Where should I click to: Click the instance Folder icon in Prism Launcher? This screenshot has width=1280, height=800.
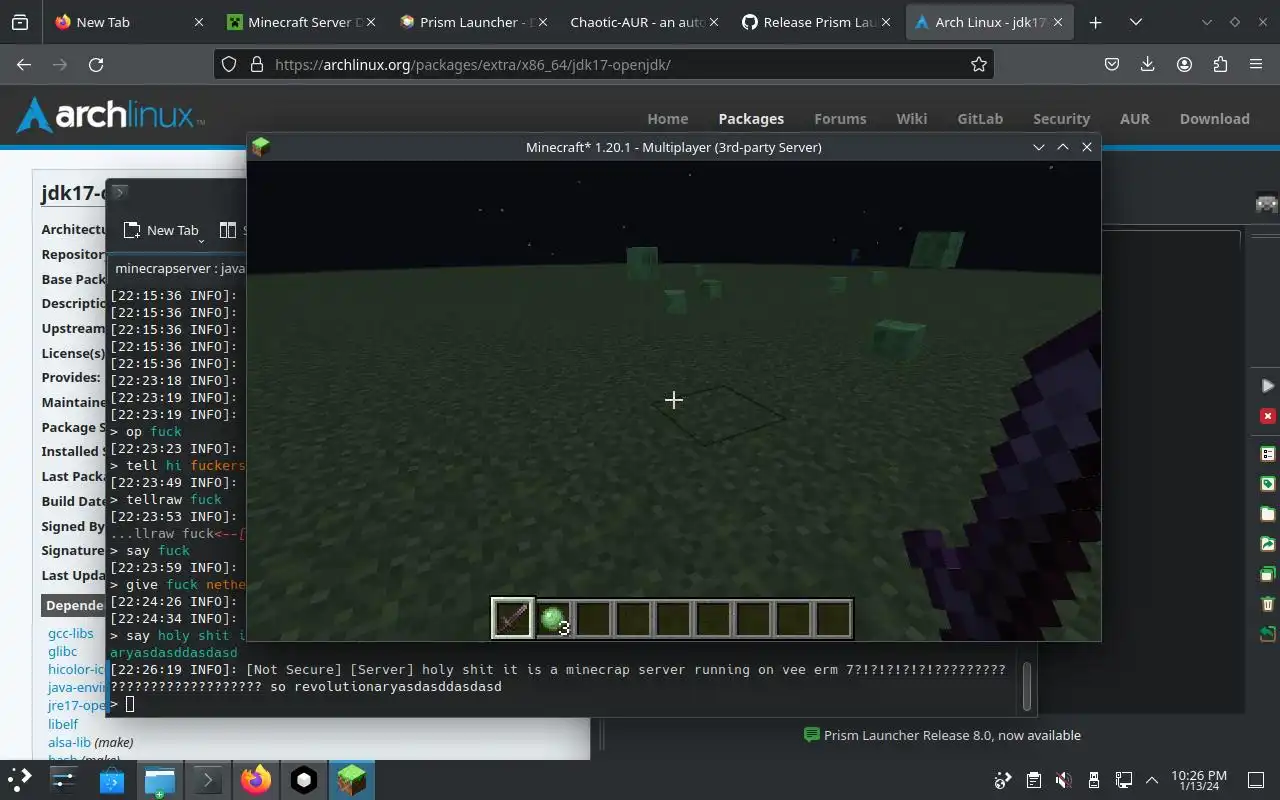[x=1268, y=514]
